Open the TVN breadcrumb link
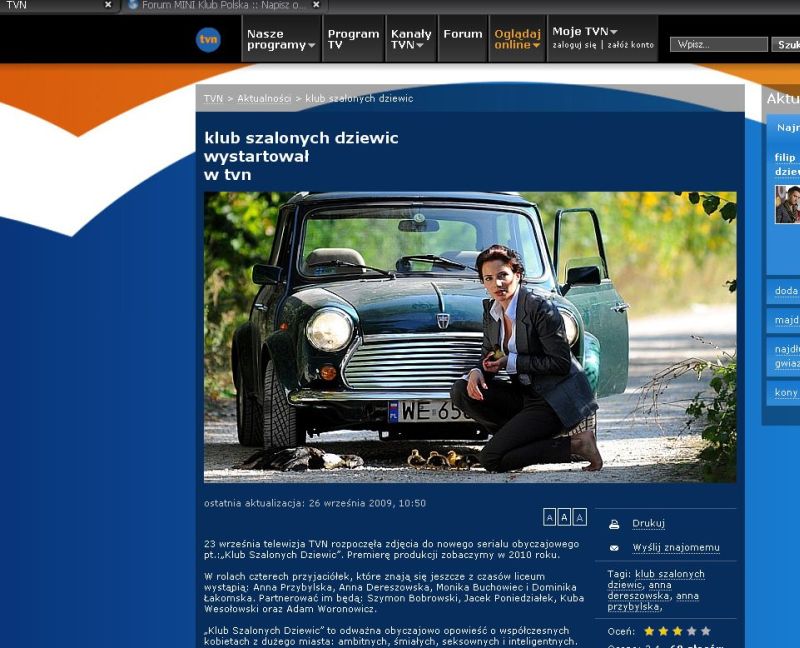 click(x=213, y=98)
